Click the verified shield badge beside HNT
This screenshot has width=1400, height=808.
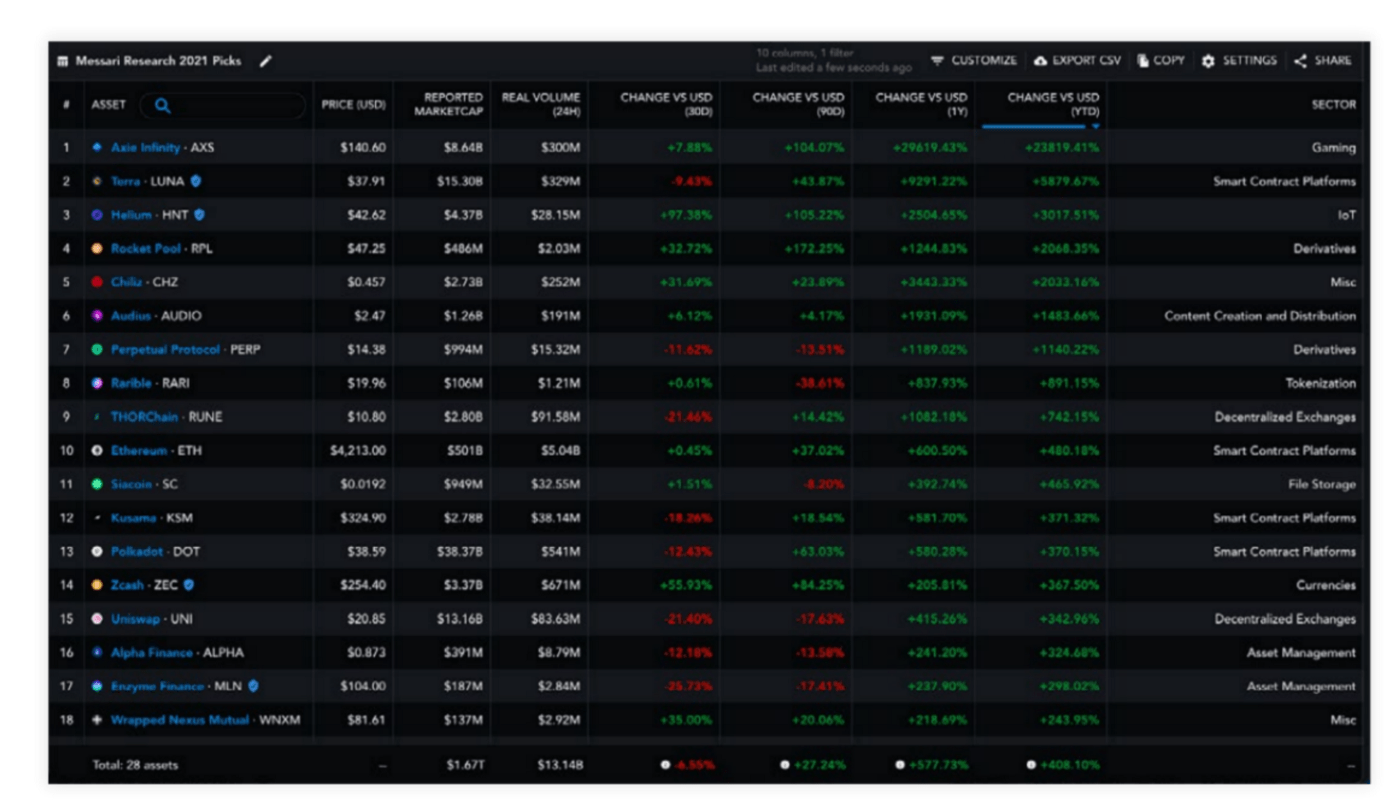click(x=200, y=215)
